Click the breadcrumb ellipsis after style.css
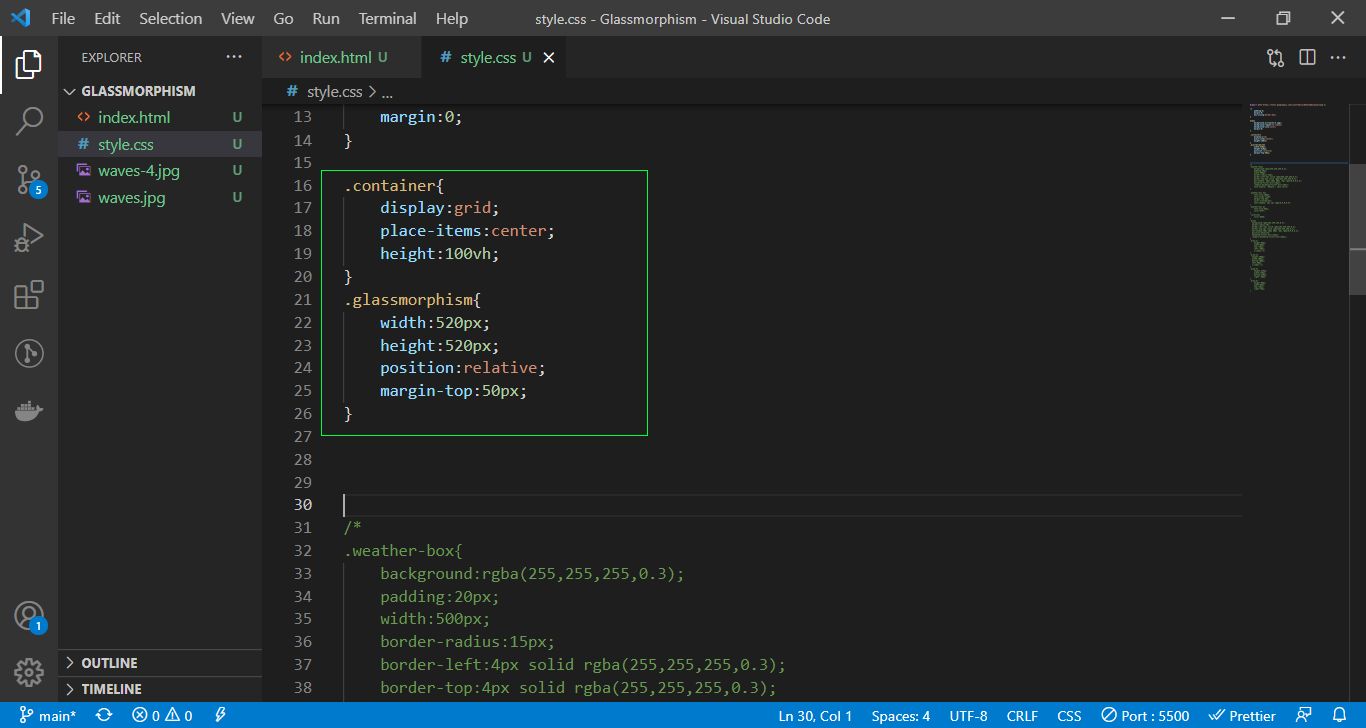This screenshot has height=728, width=1366. [387, 91]
